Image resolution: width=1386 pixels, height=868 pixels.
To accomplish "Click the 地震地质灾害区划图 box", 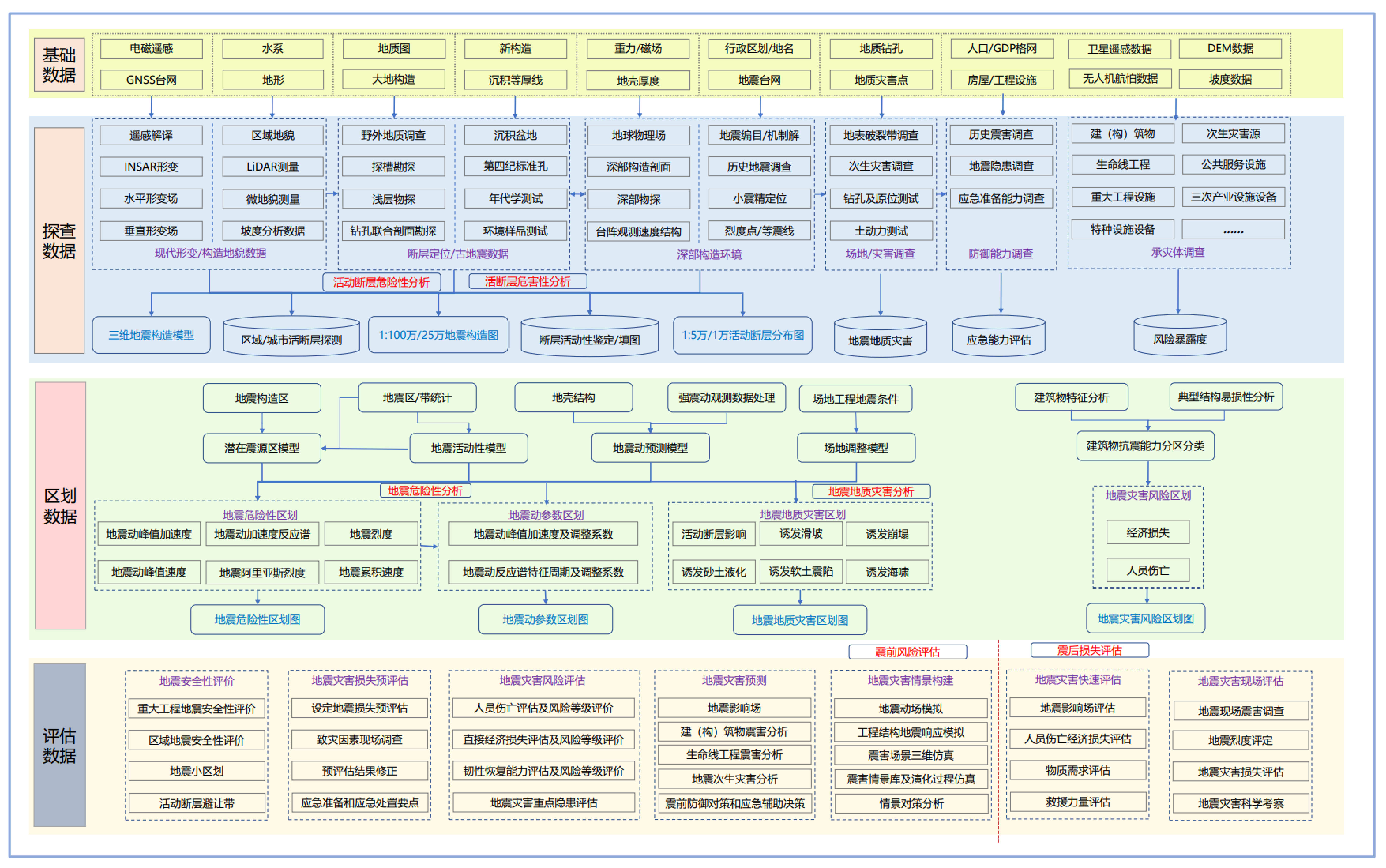I will (800, 620).
